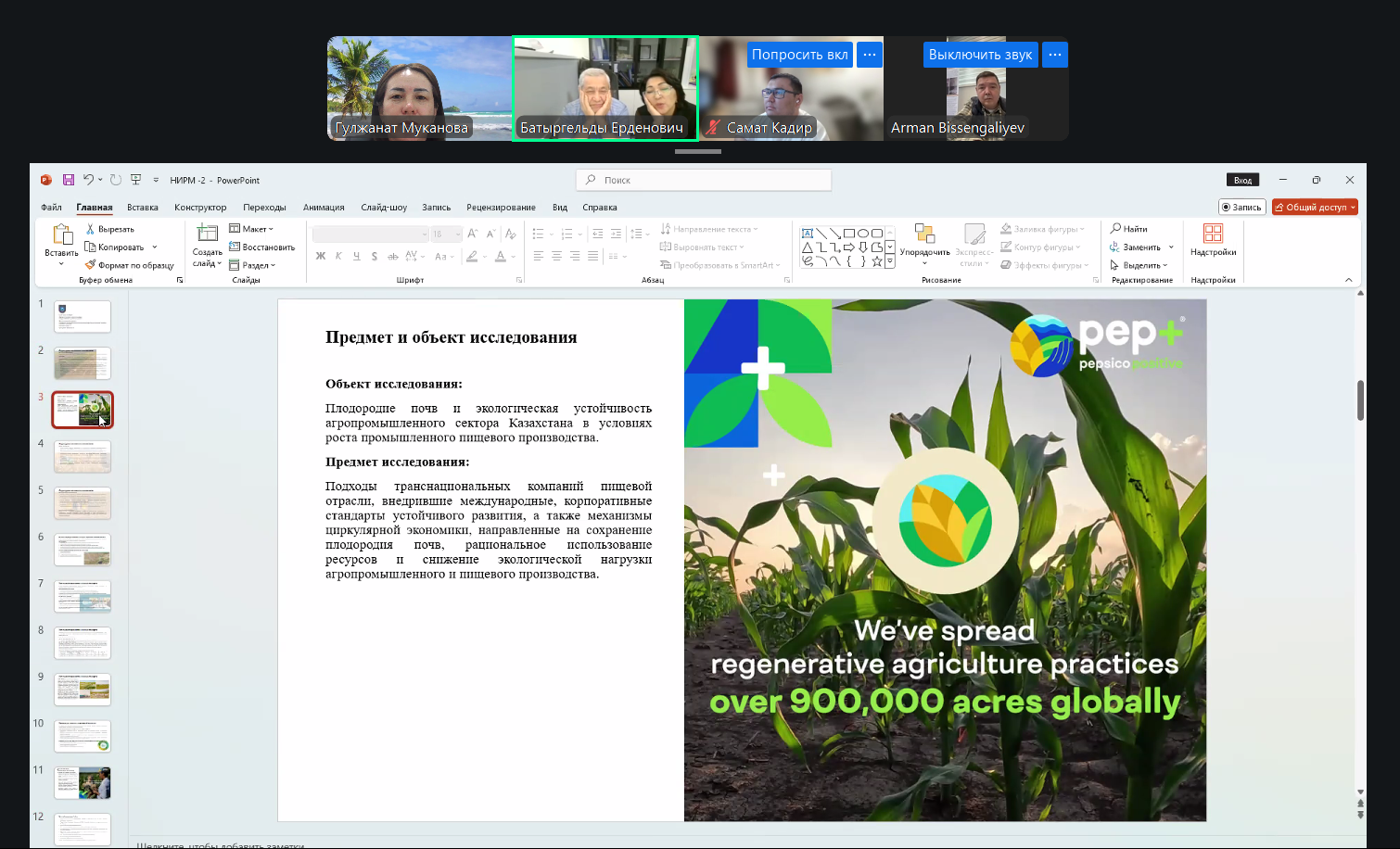Viewport: 1400px width, 849px height.
Task: Select the oval shape in the shapes gallery
Action: click(863, 234)
